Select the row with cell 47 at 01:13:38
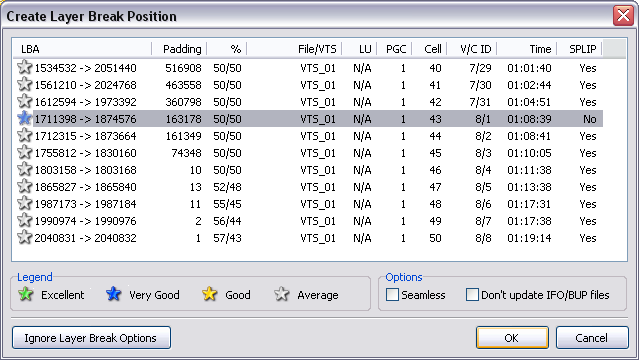The image size is (639, 360). point(308,187)
